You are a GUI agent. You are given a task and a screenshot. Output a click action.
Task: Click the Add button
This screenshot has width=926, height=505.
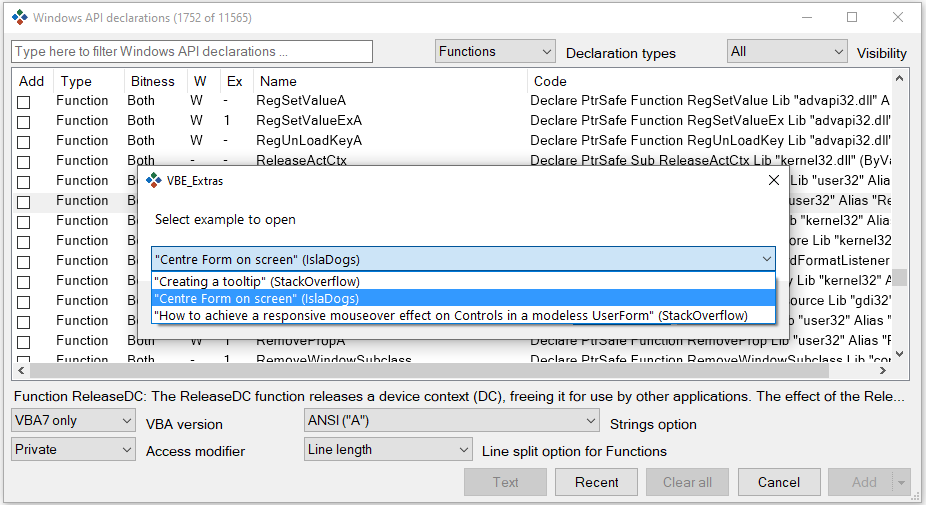tap(862, 483)
